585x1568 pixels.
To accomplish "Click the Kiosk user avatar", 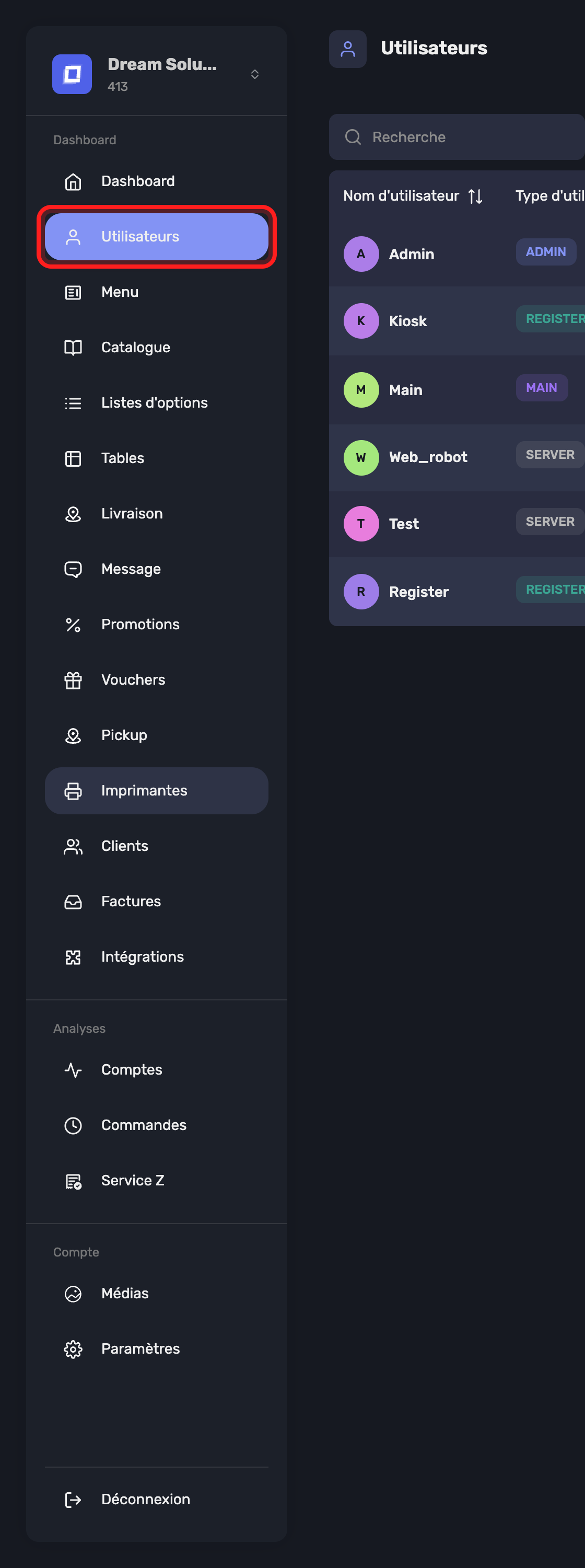I will pyautogui.click(x=361, y=321).
